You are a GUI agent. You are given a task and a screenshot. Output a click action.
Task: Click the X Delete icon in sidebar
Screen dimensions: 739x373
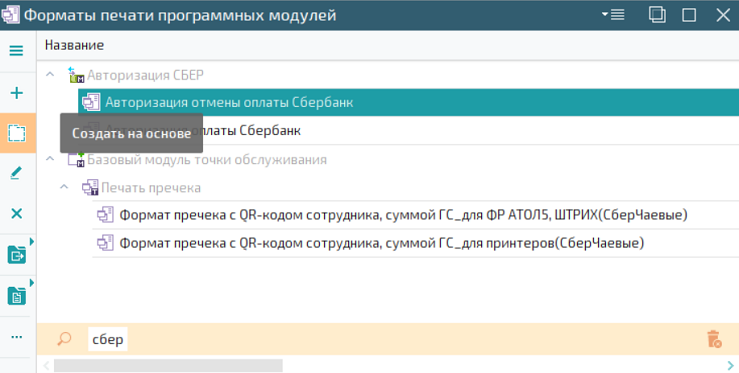16,214
